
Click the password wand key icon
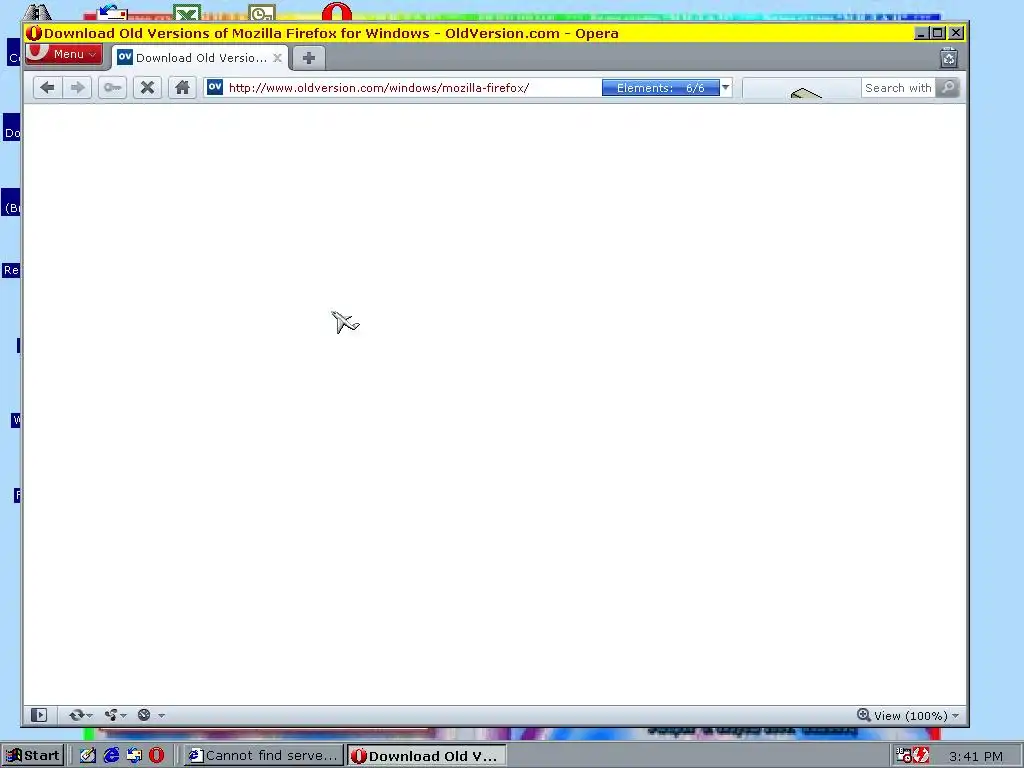tap(112, 88)
